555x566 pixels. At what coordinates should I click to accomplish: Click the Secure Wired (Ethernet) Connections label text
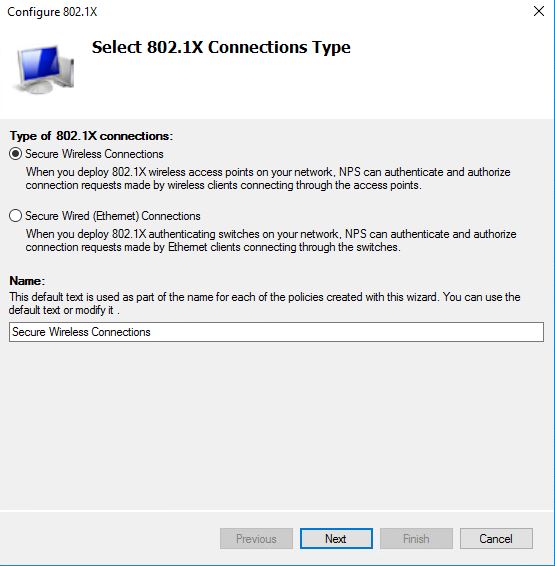coord(113,216)
